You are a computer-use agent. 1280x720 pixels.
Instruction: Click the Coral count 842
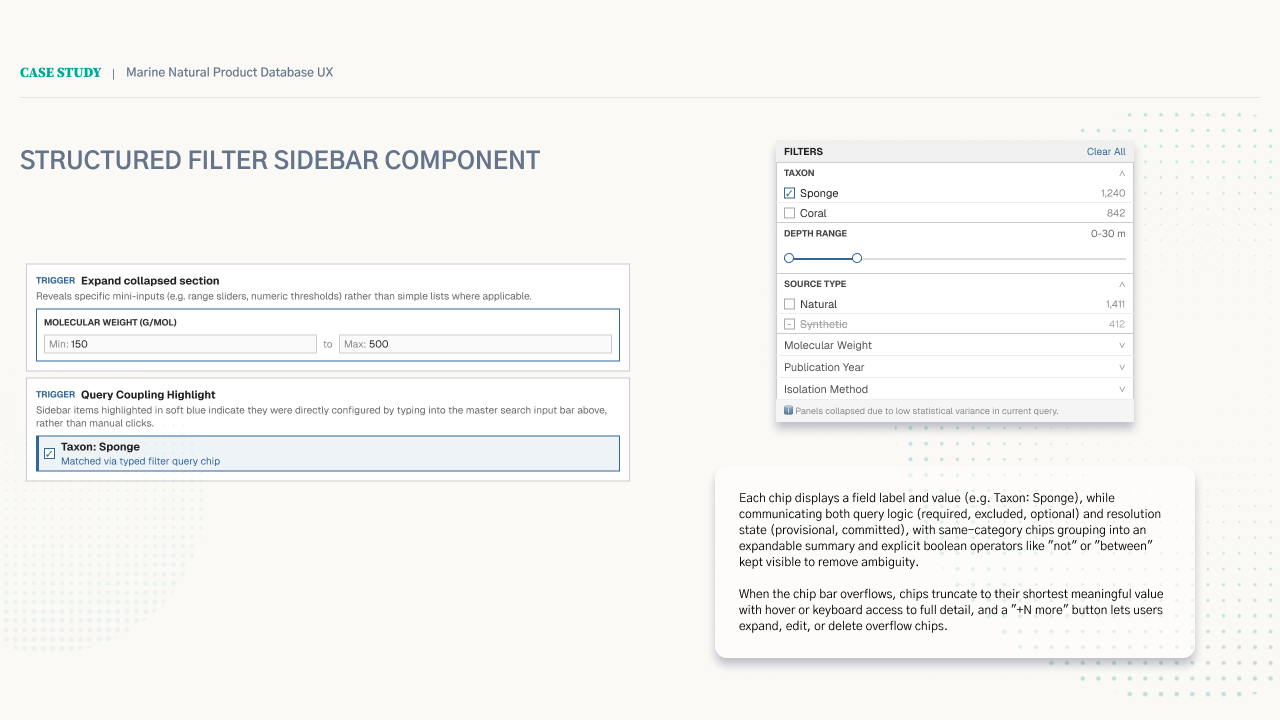click(1116, 213)
